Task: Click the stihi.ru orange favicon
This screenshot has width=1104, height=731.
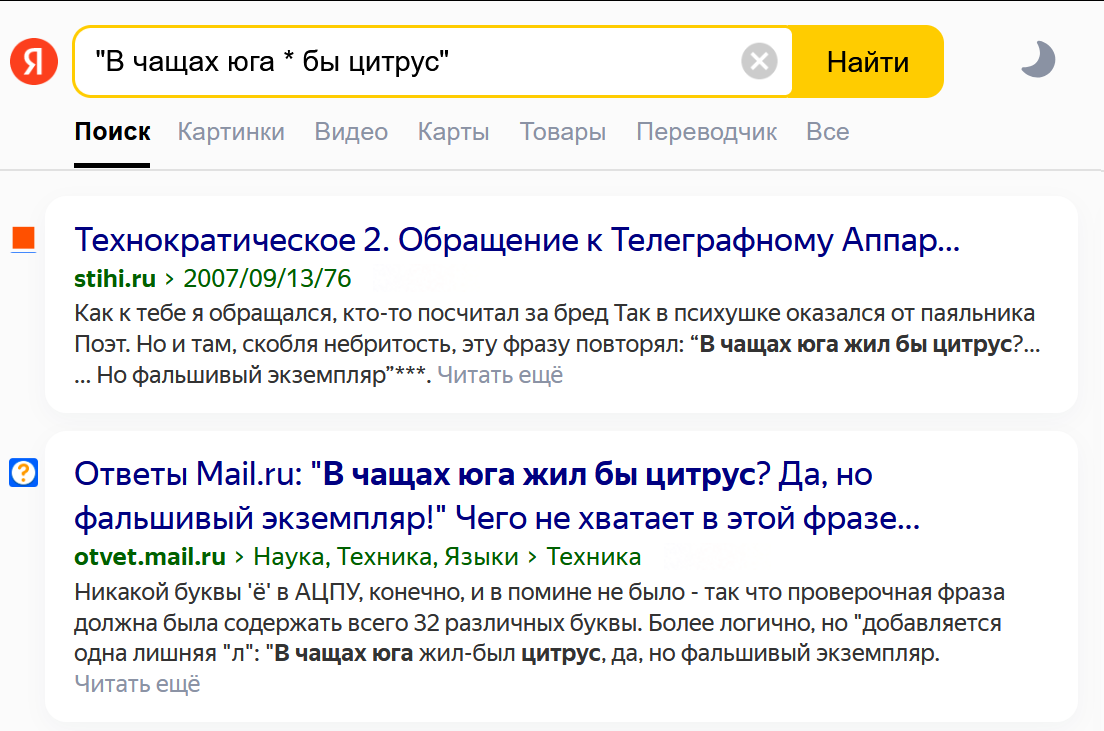Action: tap(23, 239)
